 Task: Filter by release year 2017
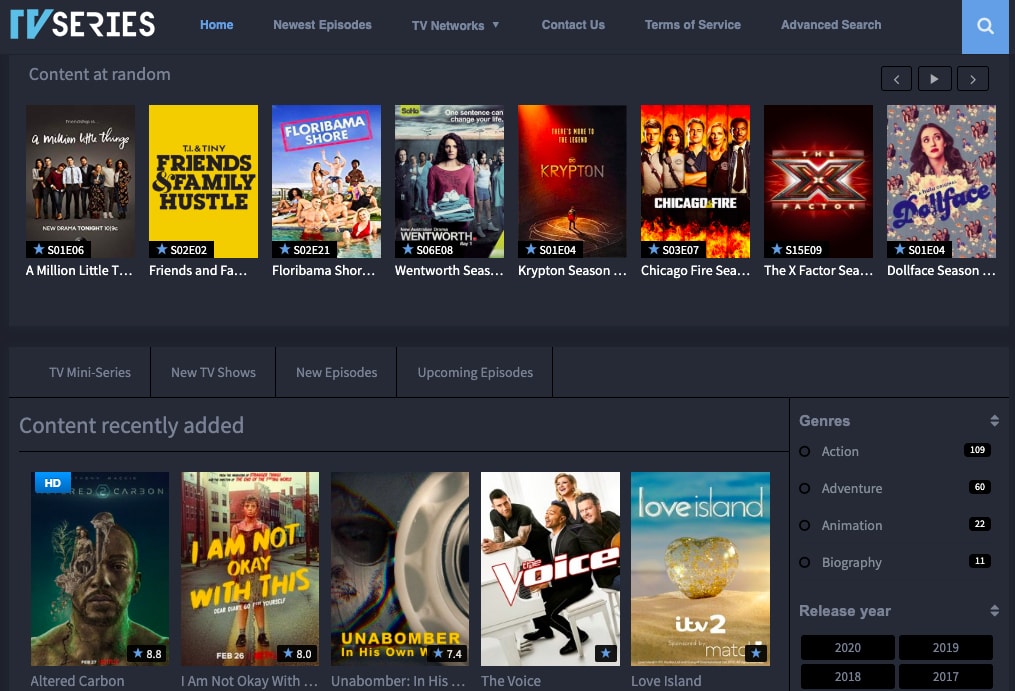(945, 676)
